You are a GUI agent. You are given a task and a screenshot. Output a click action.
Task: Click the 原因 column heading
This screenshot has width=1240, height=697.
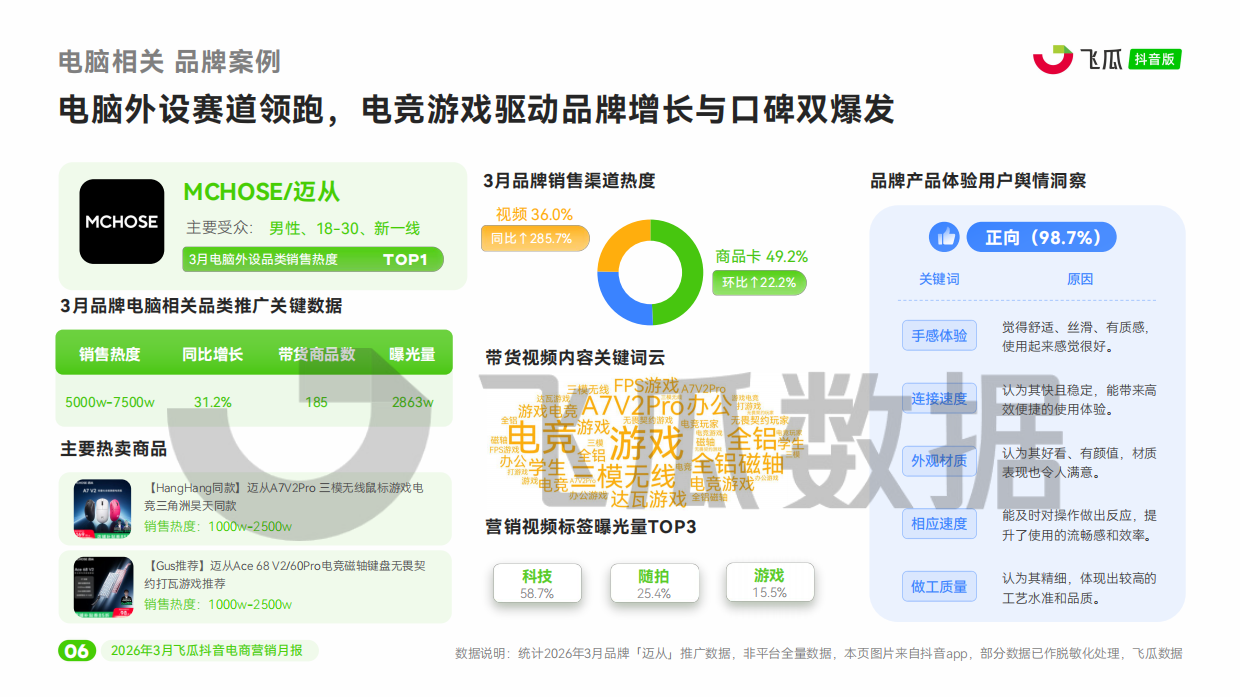[1080, 279]
